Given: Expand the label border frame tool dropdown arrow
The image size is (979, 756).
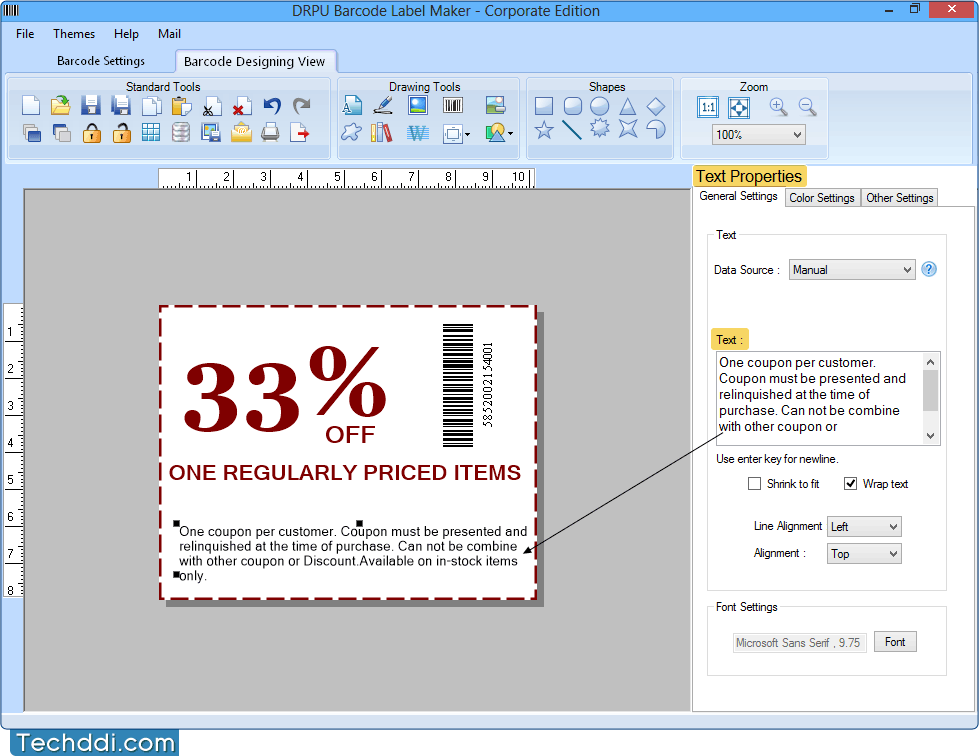Looking at the screenshot, I should coord(467,134).
